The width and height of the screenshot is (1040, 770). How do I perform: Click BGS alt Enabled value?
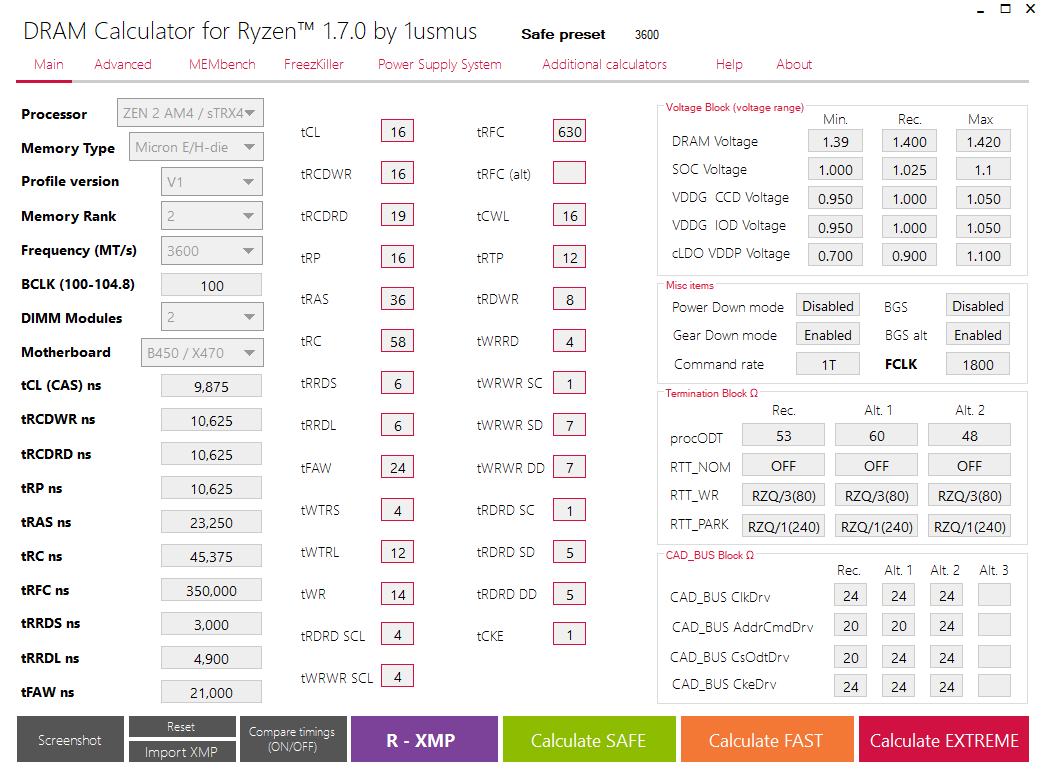coord(978,335)
